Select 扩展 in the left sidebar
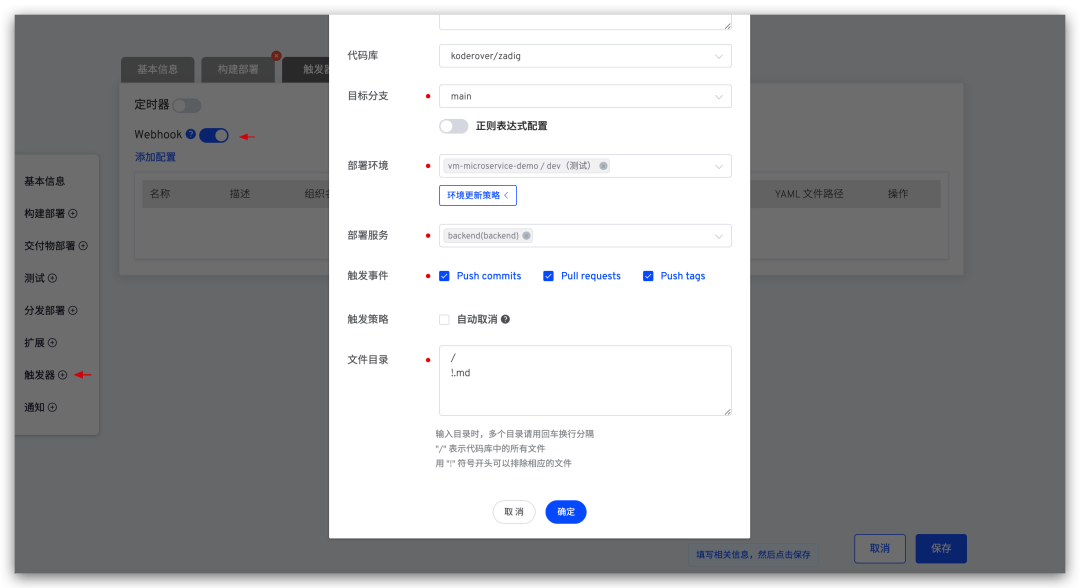The width and height of the screenshot is (1080, 588). coord(34,343)
